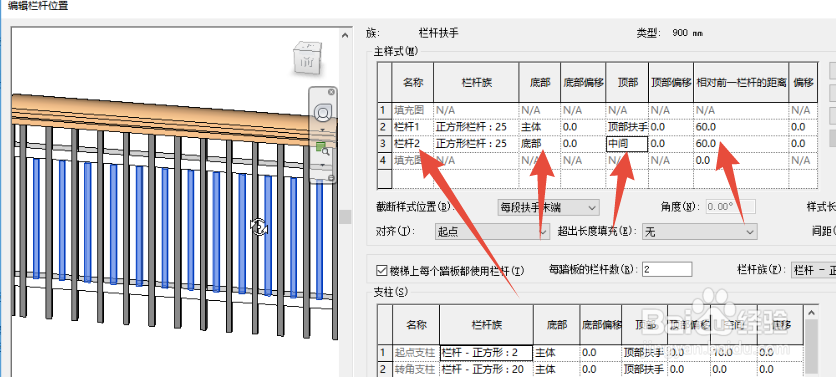Click 底部偏移 0.0 in 栏杆1 row
The width and height of the screenshot is (836, 377).
[583, 127]
